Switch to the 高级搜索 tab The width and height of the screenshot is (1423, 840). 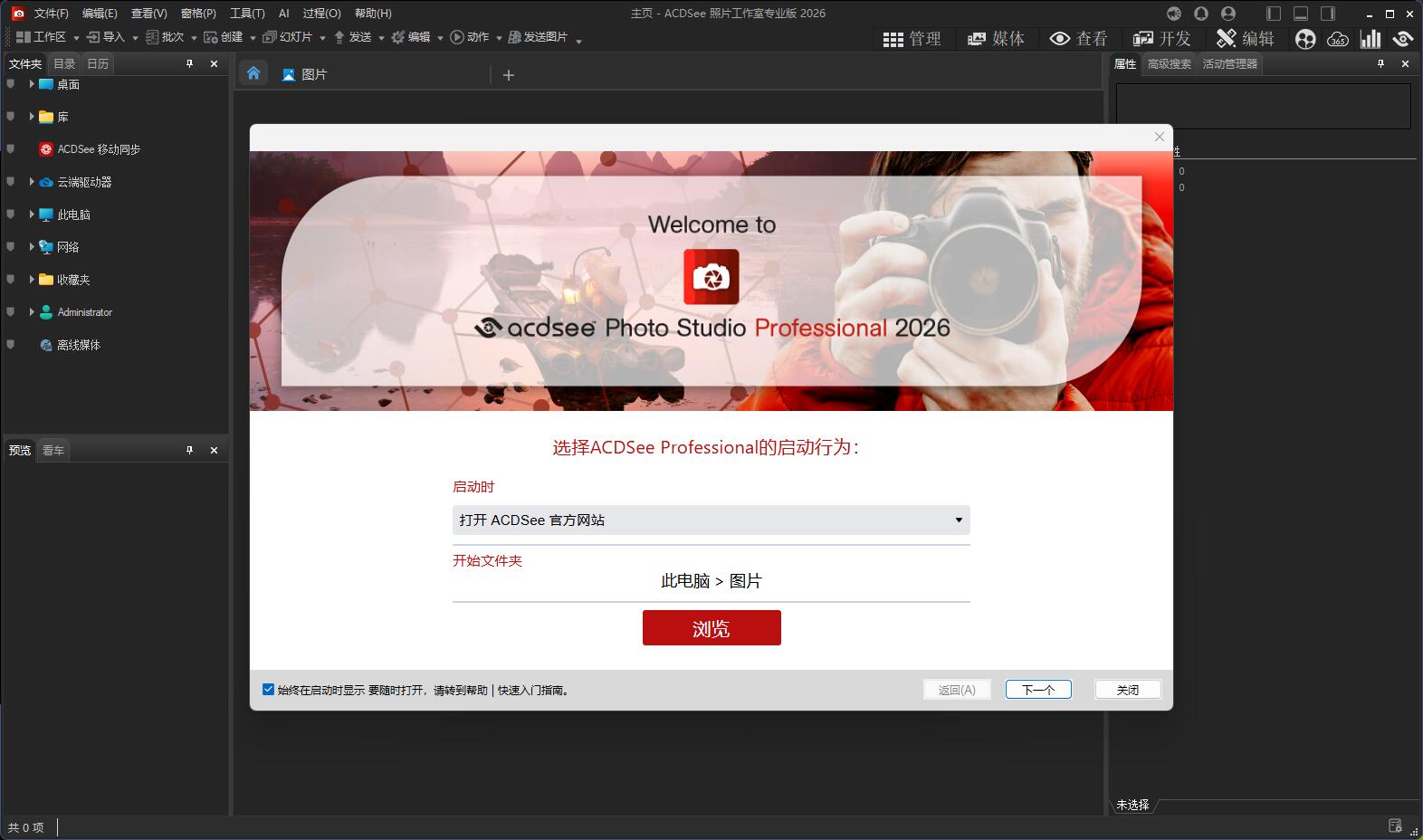pos(1169,63)
